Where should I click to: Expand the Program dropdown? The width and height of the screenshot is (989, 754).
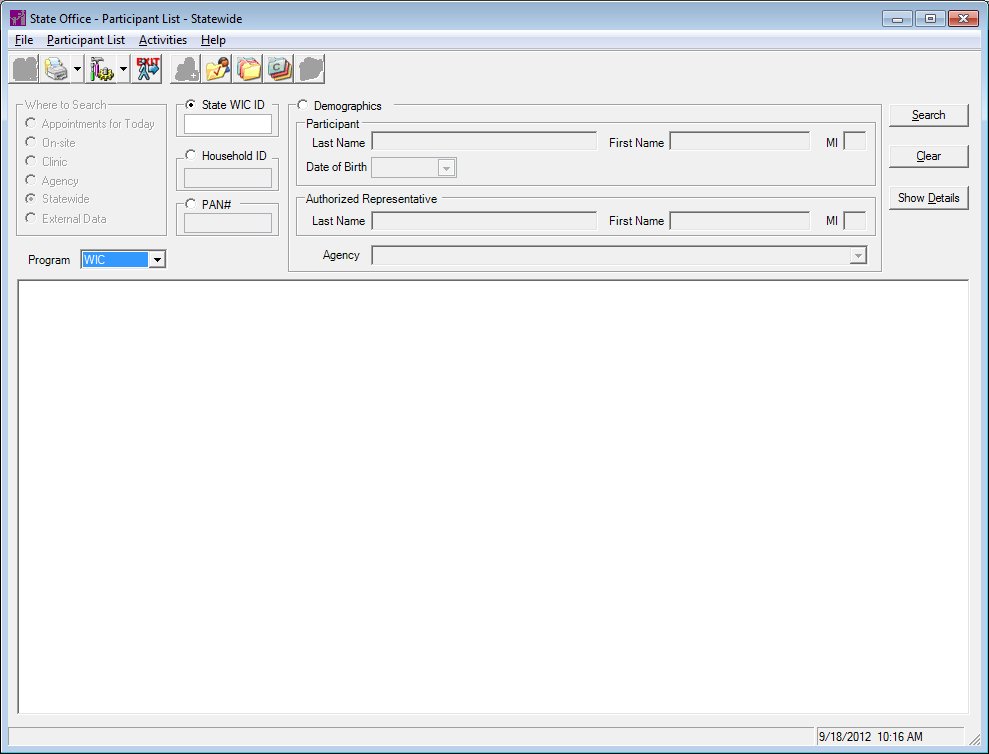point(157,260)
